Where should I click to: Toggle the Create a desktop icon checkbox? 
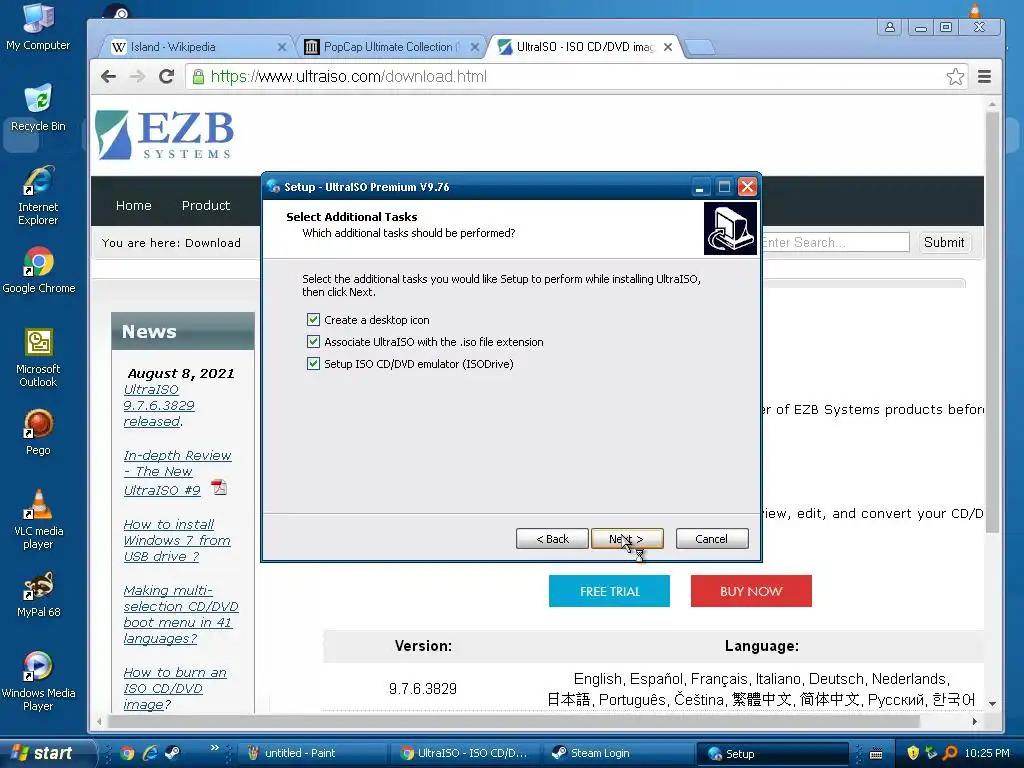[313, 319]
